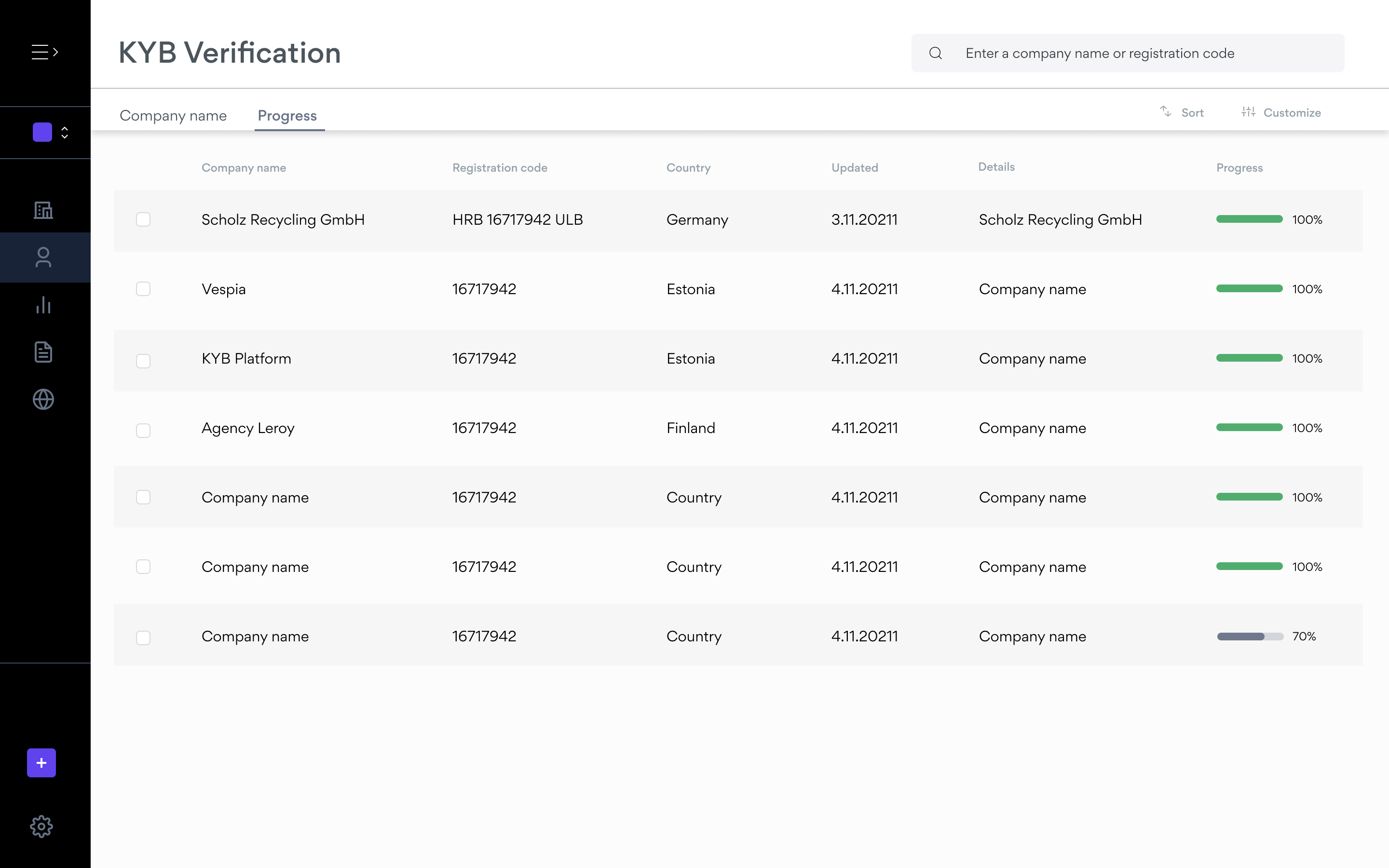The width and height of the screenshot is (1389, 868).
Task: Click Germany country cell
Action: click(697, 220)
